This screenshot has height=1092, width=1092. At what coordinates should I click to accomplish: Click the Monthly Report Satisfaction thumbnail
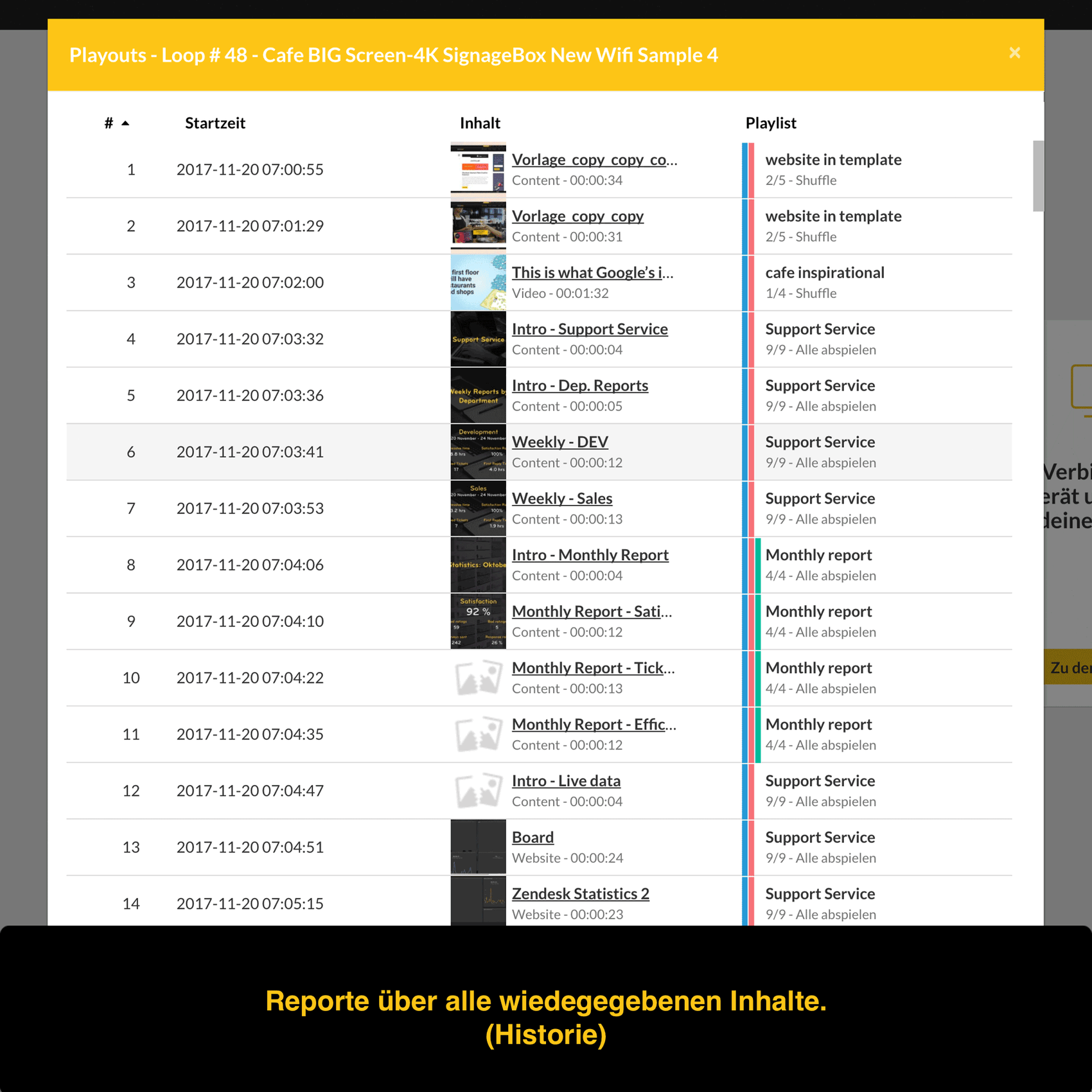coord(478,622)
